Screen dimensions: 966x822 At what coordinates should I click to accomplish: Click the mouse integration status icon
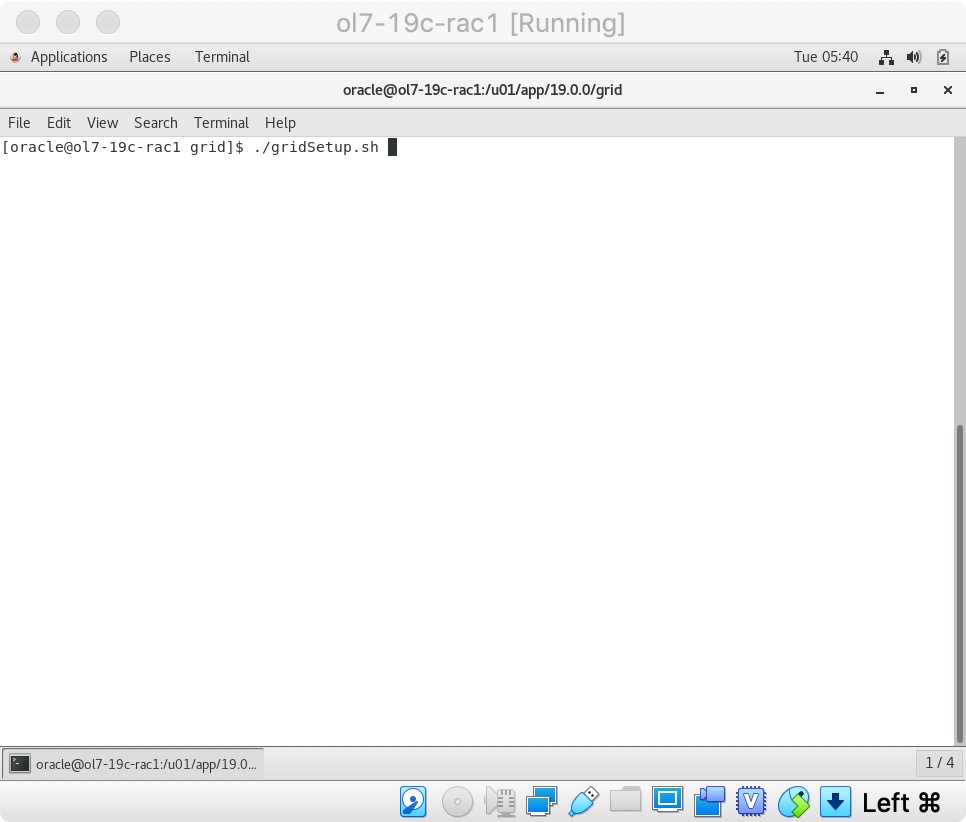pyautogui.click(x=793, y=802)
